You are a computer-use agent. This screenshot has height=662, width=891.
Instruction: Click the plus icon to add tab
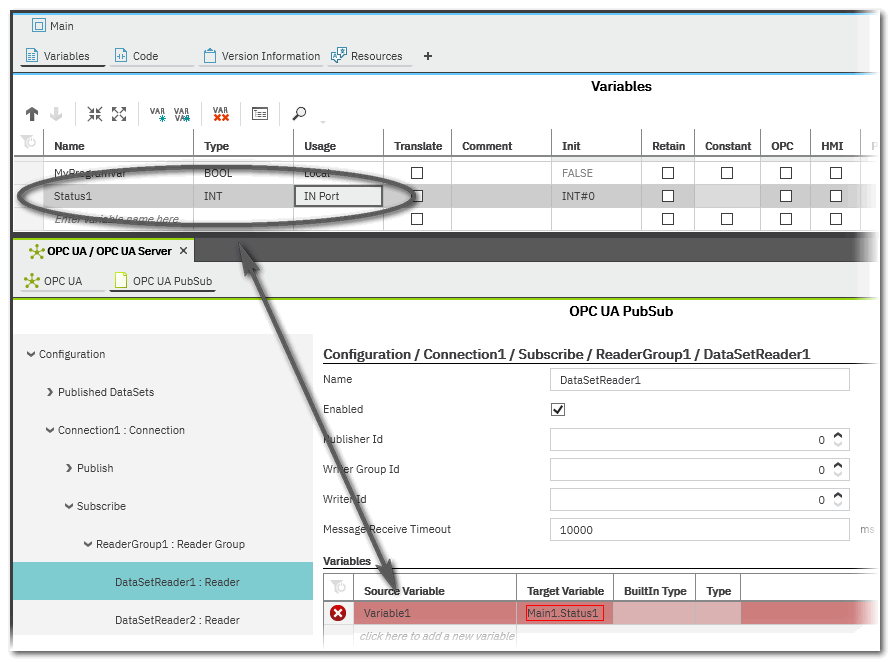428,56
